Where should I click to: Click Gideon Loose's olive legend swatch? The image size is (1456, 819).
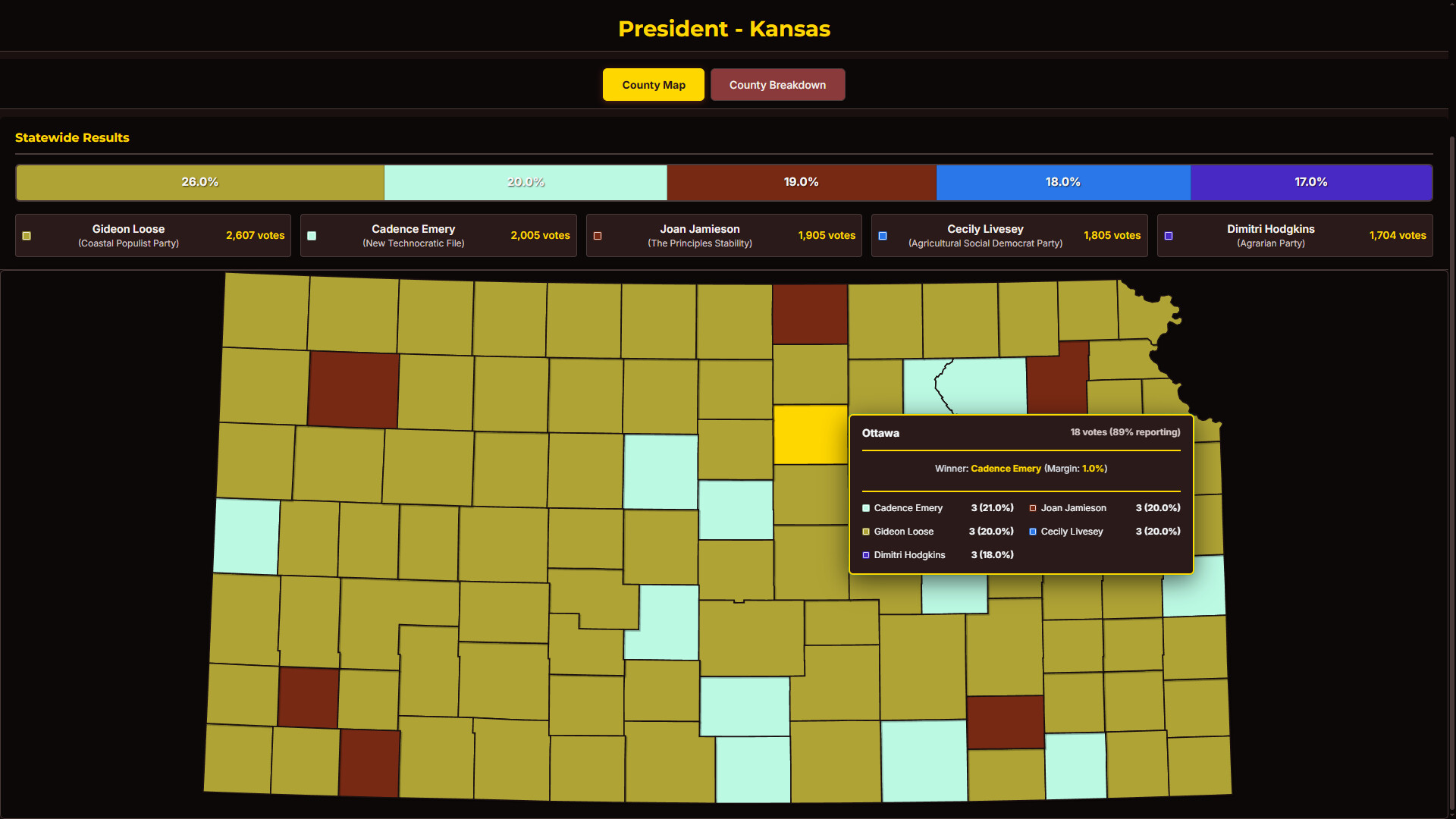click(27, 236)
